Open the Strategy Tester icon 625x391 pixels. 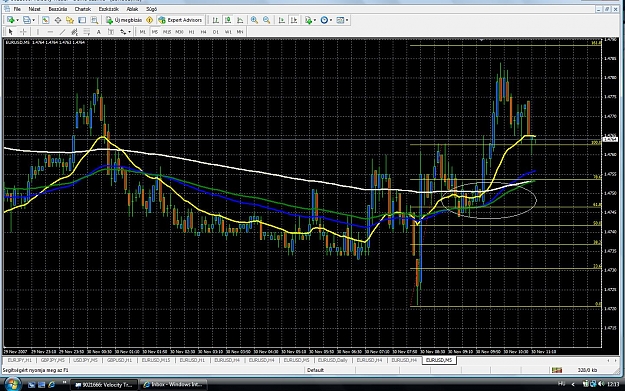pyautogui.click(x=94, y=20)
